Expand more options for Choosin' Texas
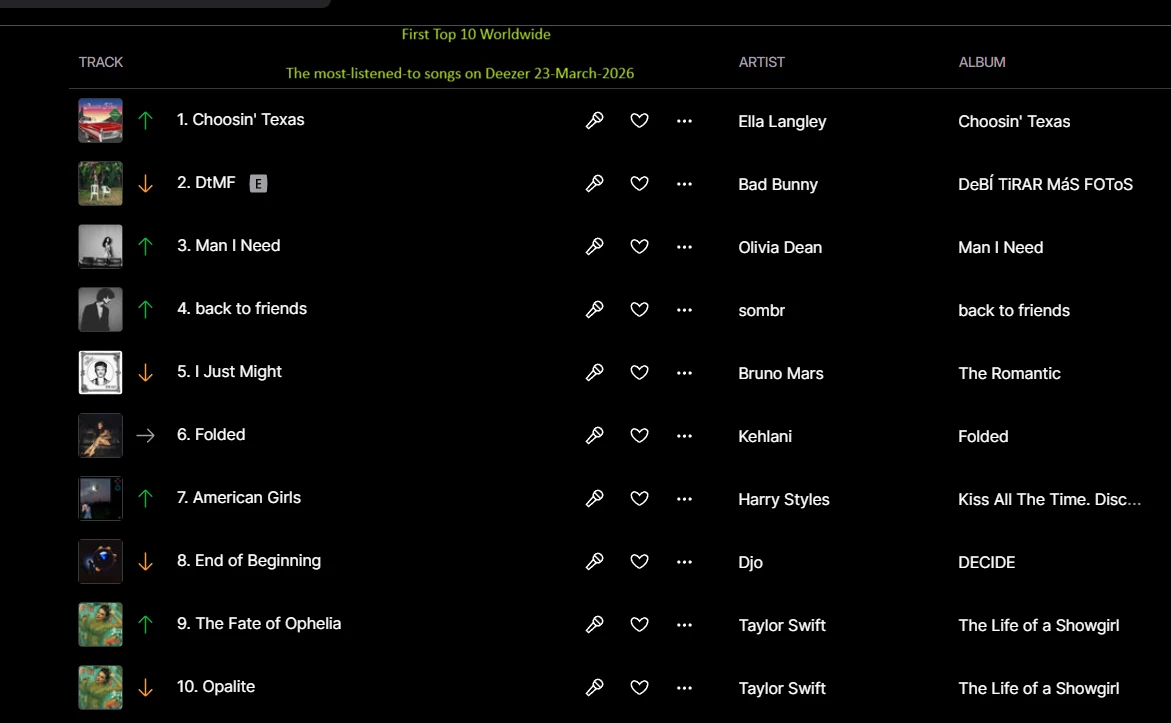 684,121
